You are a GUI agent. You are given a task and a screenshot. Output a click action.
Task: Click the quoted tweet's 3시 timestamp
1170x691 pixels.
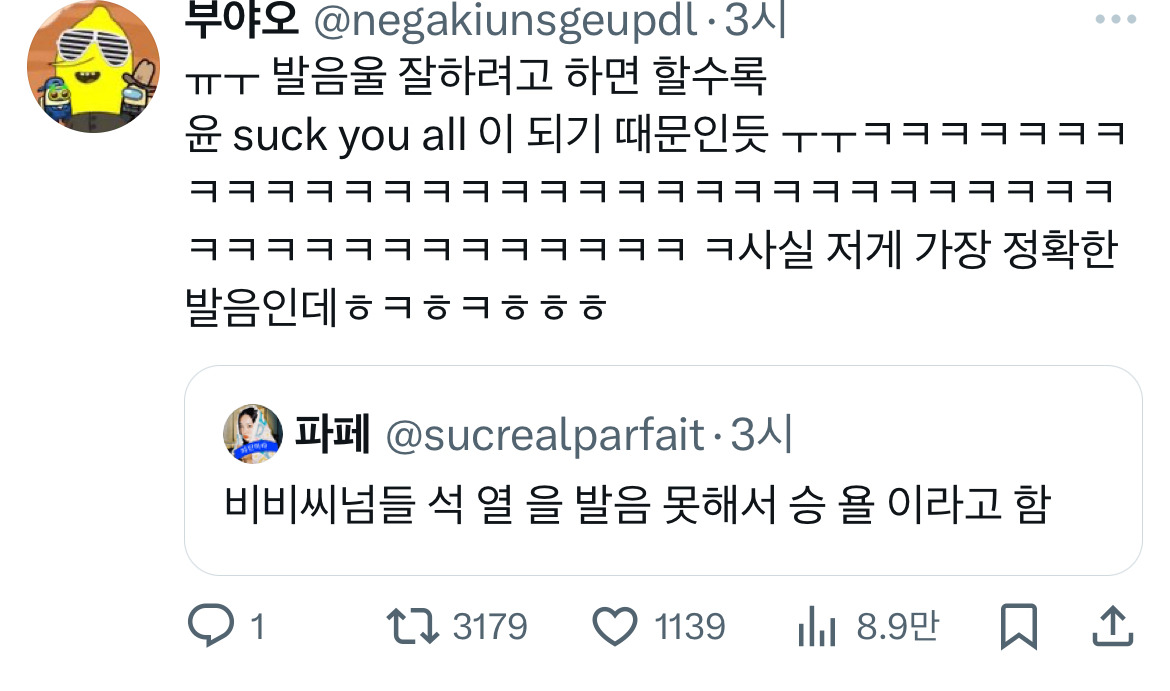click(x=761, y=434)
